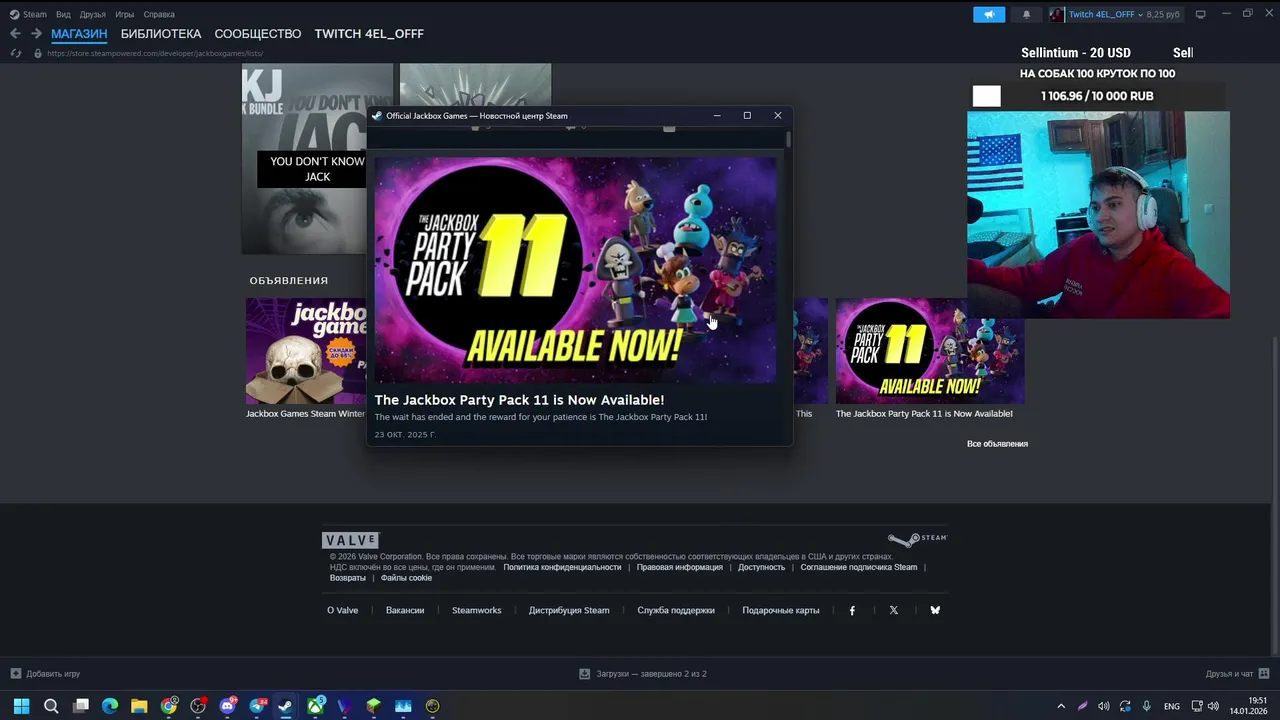Open the Windows Start menu
This screenshot has width=1280, height=720.
[x=21, y=706]
